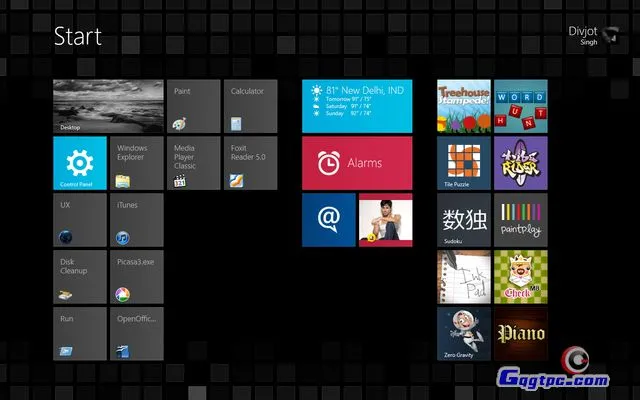Open the New Delhi weather tile
Image resolution: width=640 pixels, height=400 pixels.
click(x=357, y=107)
